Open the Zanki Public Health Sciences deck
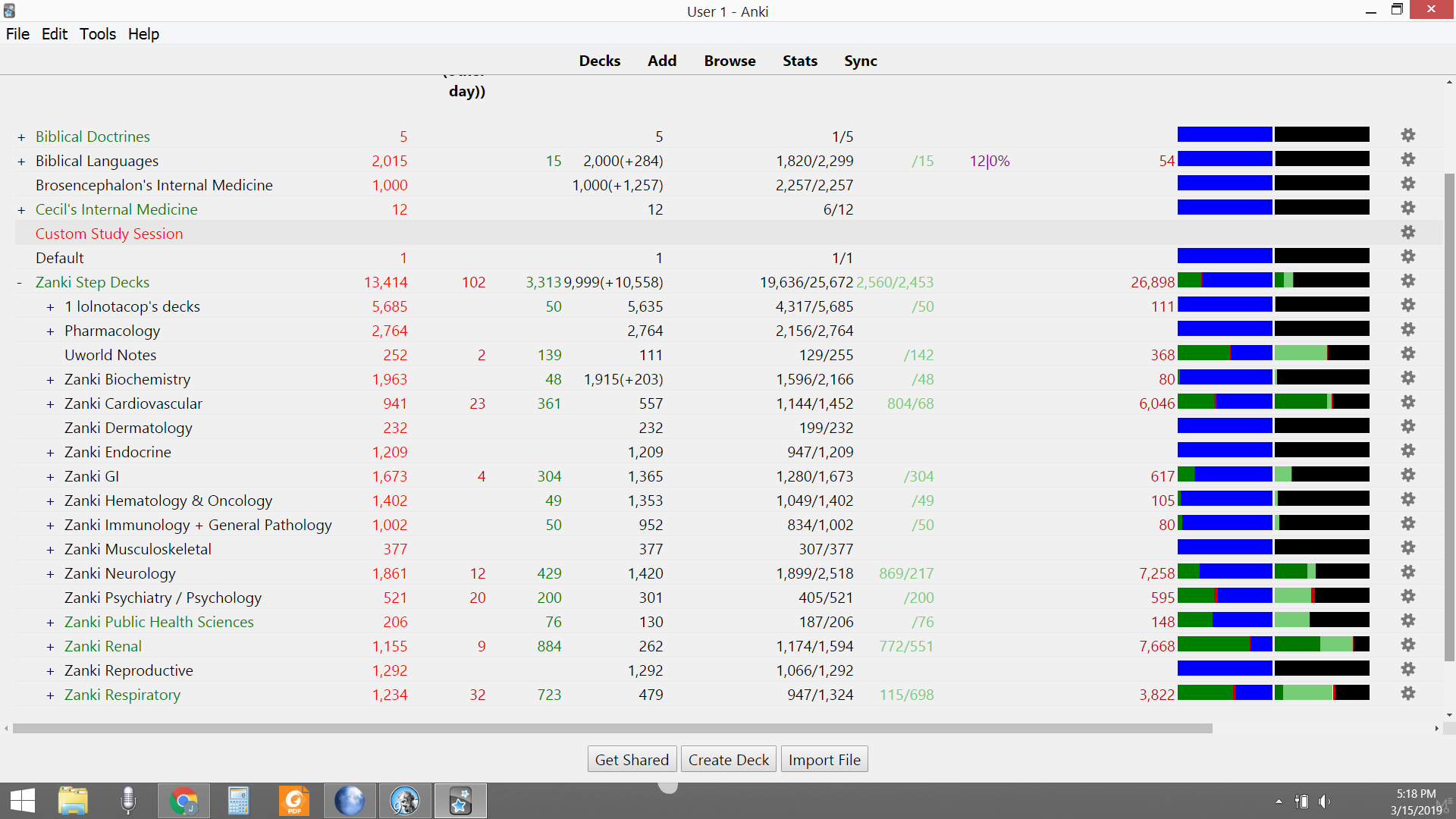Image resolution: width=1456 pixels, height=819 pixels. pyautogui.click(x=159, y=622)
